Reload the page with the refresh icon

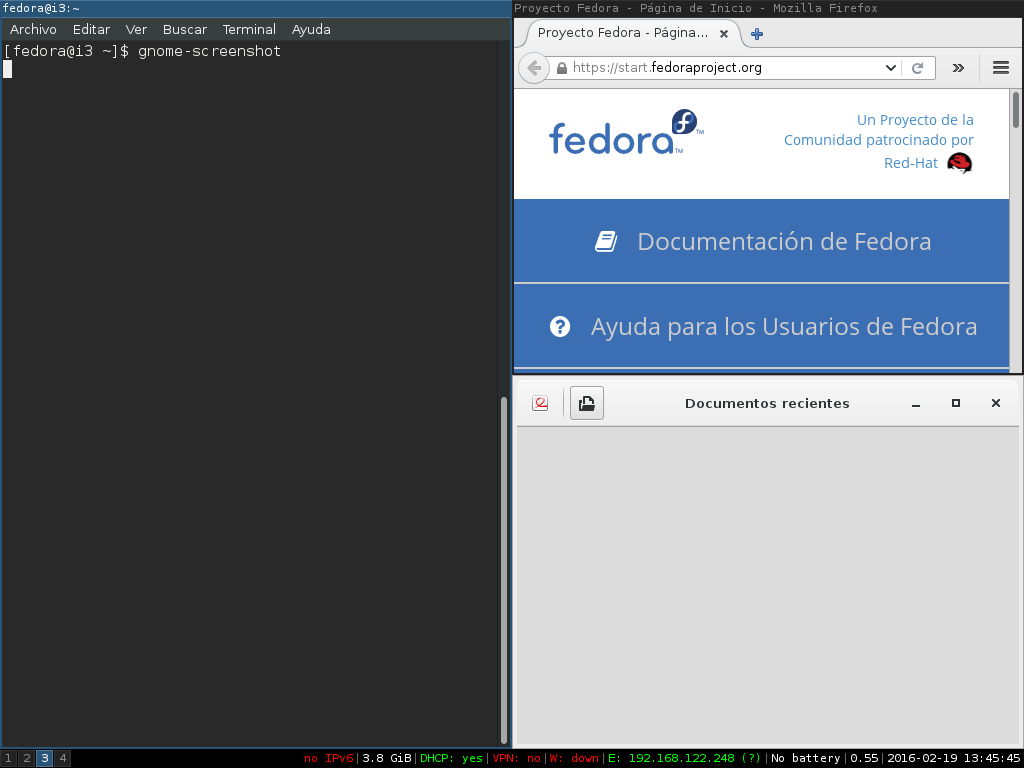coord(918,68)
